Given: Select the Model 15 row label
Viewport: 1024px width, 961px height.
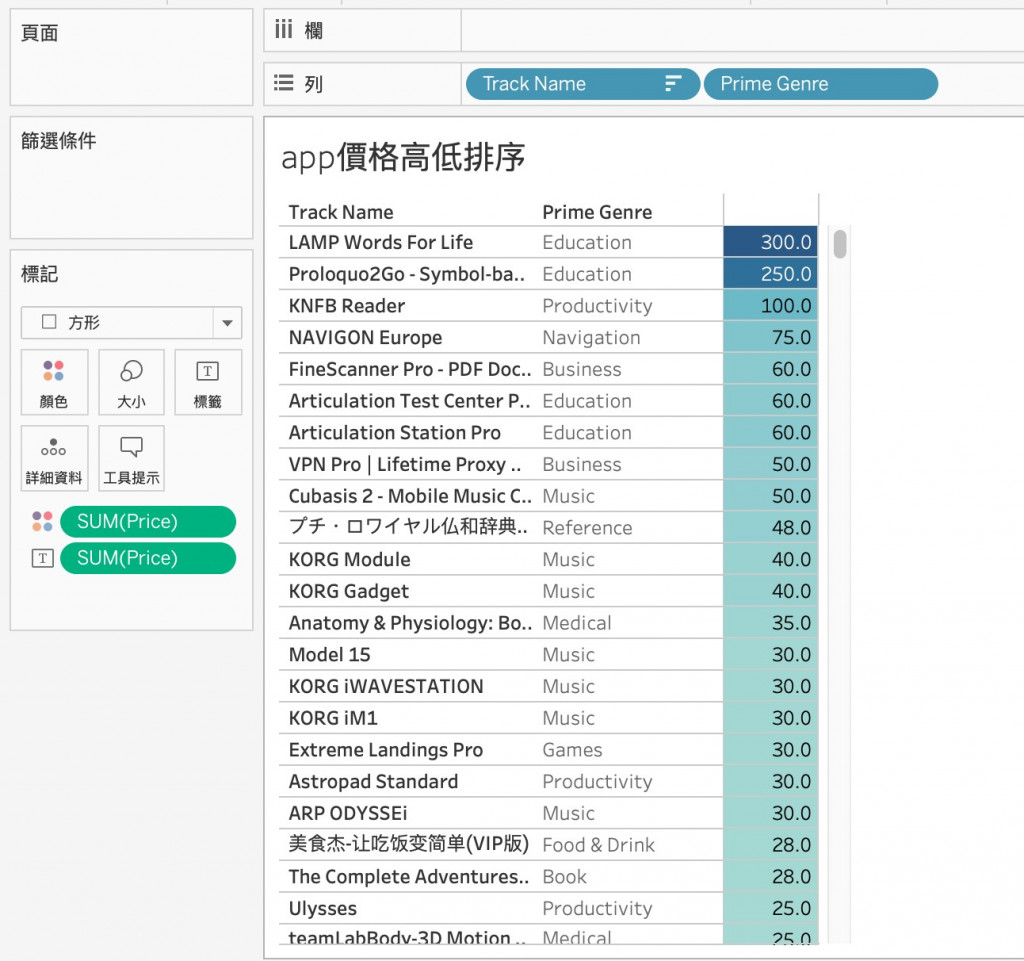Looking at the screenshot, I should point(330,654).
